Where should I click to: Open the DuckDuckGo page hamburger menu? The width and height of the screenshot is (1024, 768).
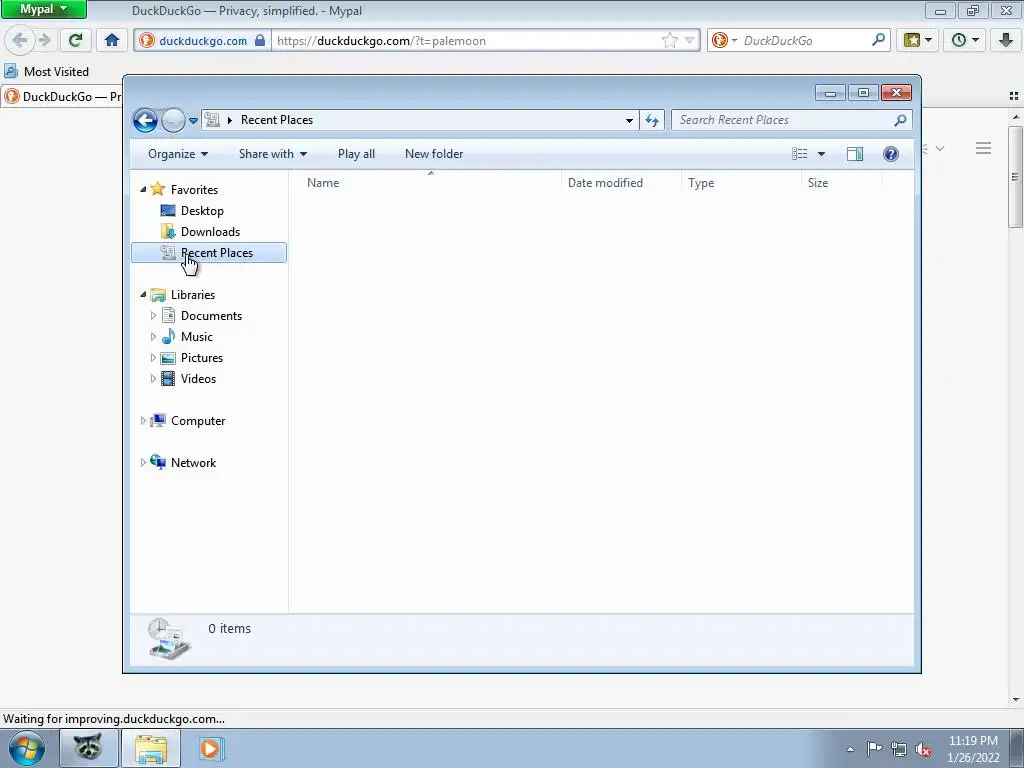pos(984,149)
